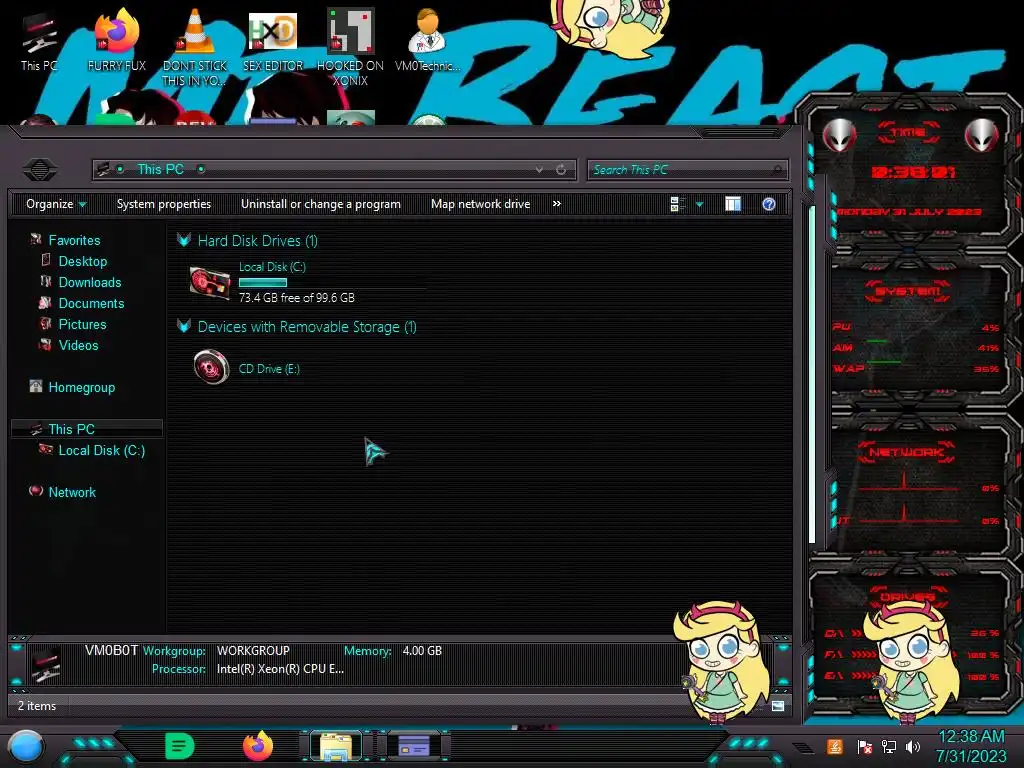Open the Start orb
The image size is (1024, 768).
pyautogui.click(x=25, y=746)
